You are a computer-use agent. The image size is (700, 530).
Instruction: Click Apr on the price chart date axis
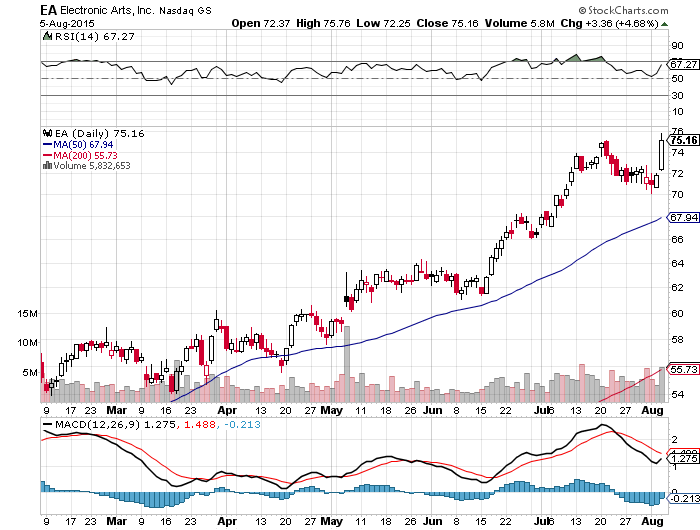(227, 410)
